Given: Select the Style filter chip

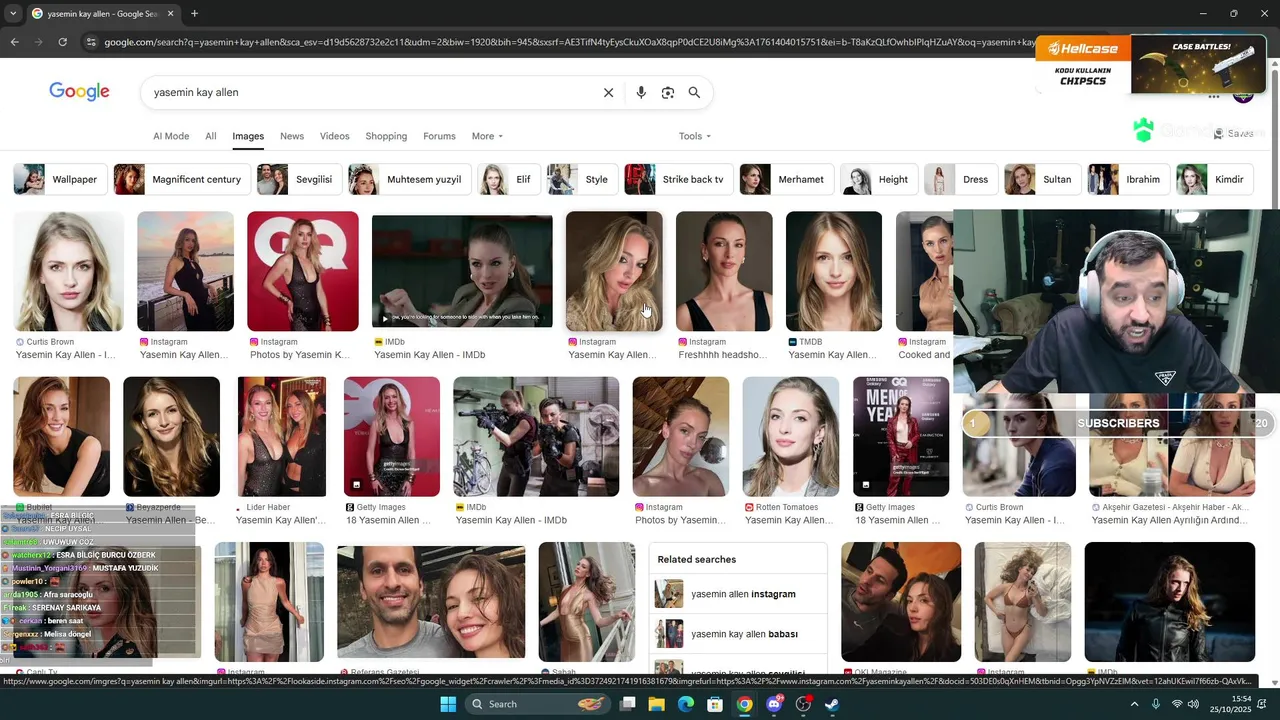Looking at the screenshot, I should coord(582,180).
